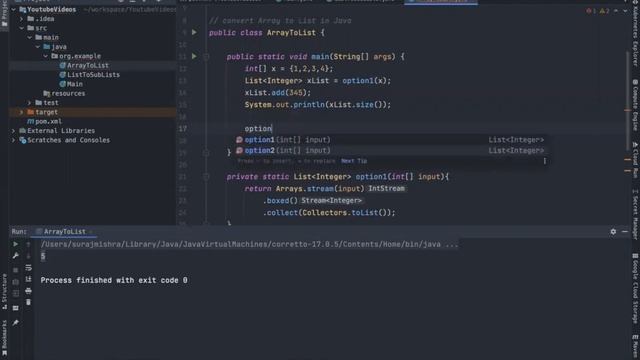Open Secret Manager side panel
Image resolution: width=640 pixels, height=360 pixels.
tap(635, 214)
